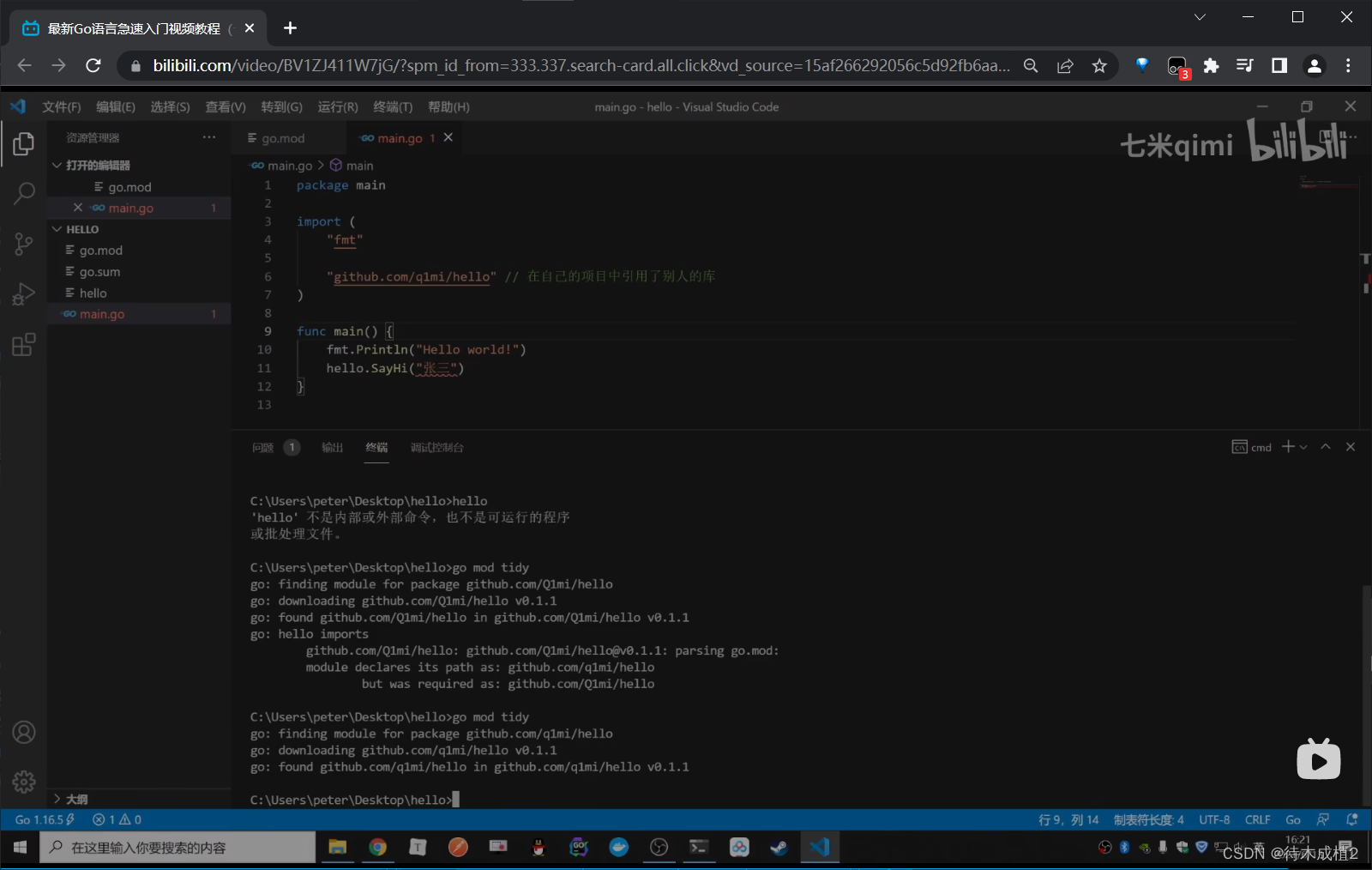Go back in the browser
Screen dimensions: 1372x870
click(x=24, y=65)
